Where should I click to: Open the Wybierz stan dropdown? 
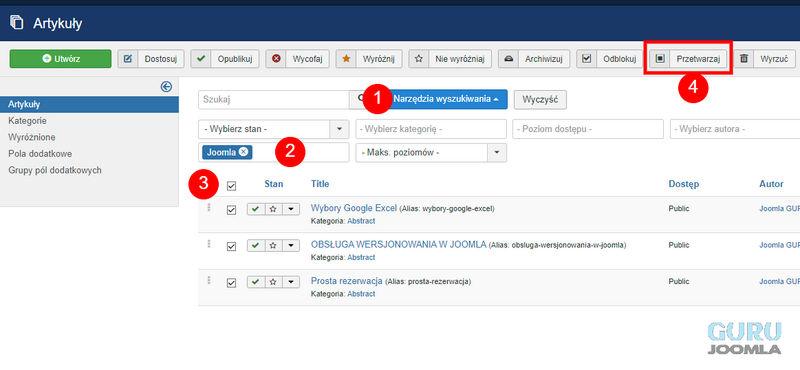tap(273, 129)
